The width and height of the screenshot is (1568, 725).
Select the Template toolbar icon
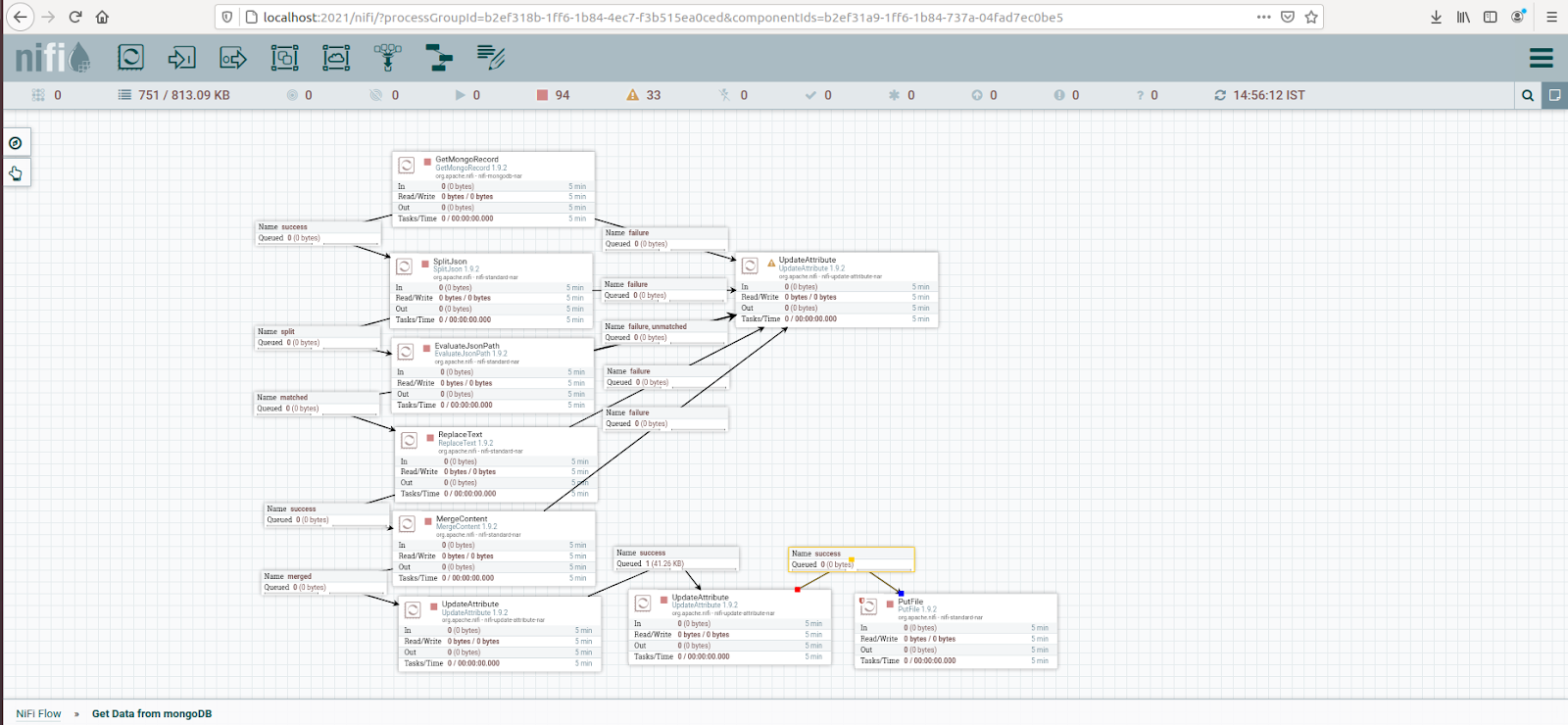pyautogui.click(x=439, y=58)
